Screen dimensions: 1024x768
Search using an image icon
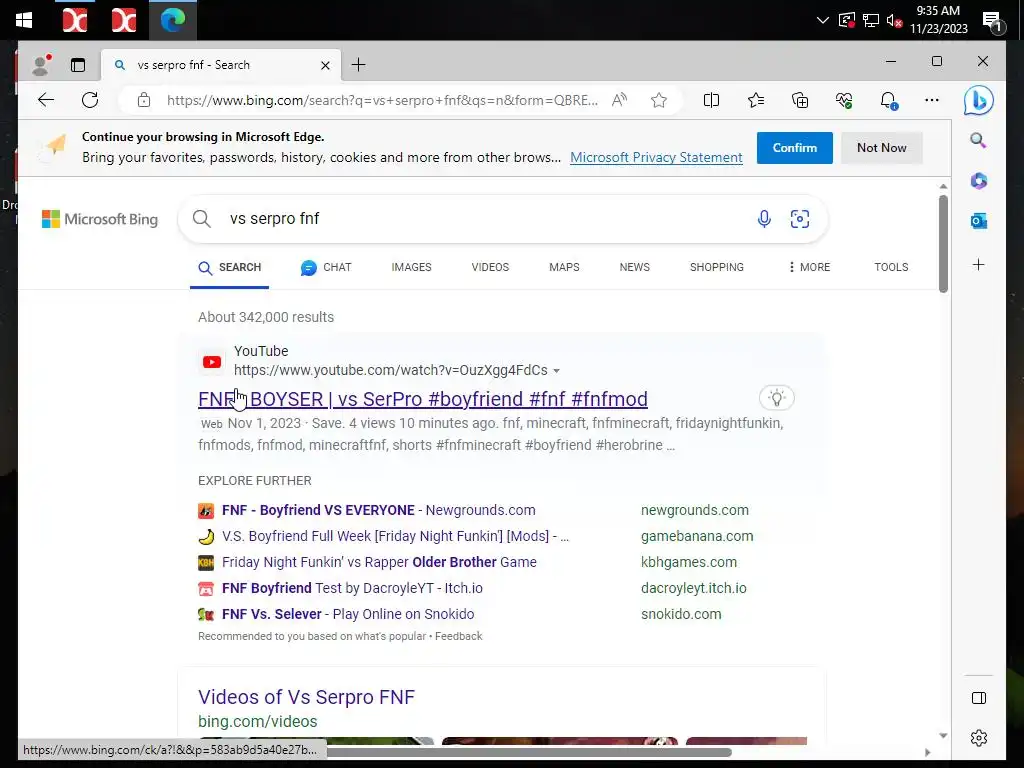(800, 219)
